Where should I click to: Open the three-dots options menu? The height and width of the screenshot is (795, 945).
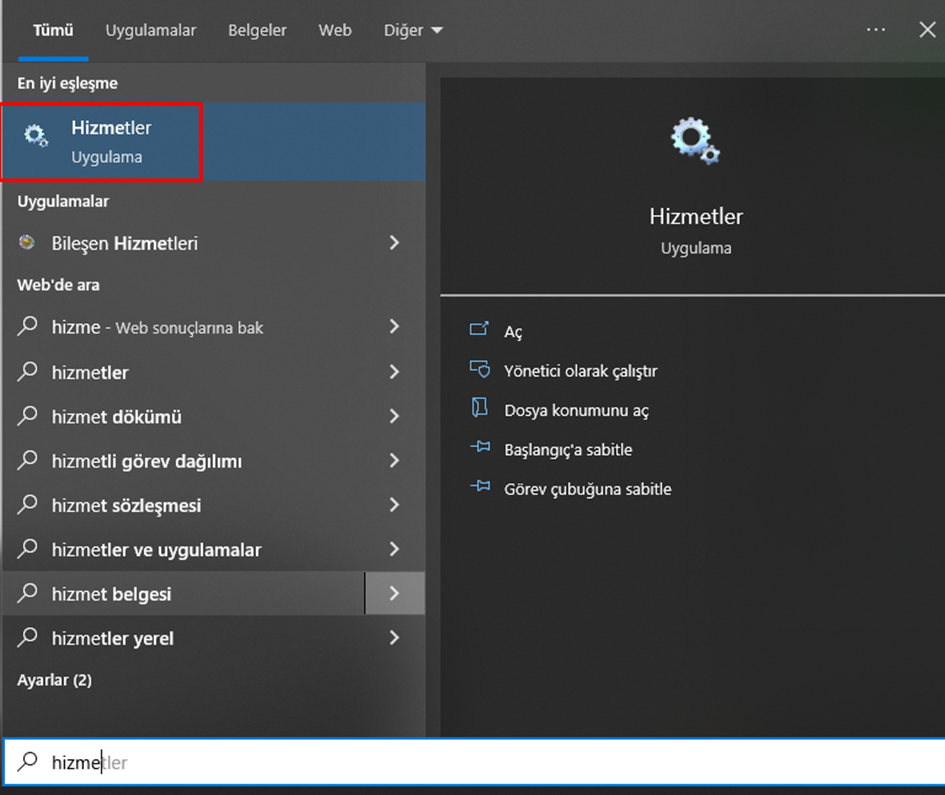(x=876, y=30)
